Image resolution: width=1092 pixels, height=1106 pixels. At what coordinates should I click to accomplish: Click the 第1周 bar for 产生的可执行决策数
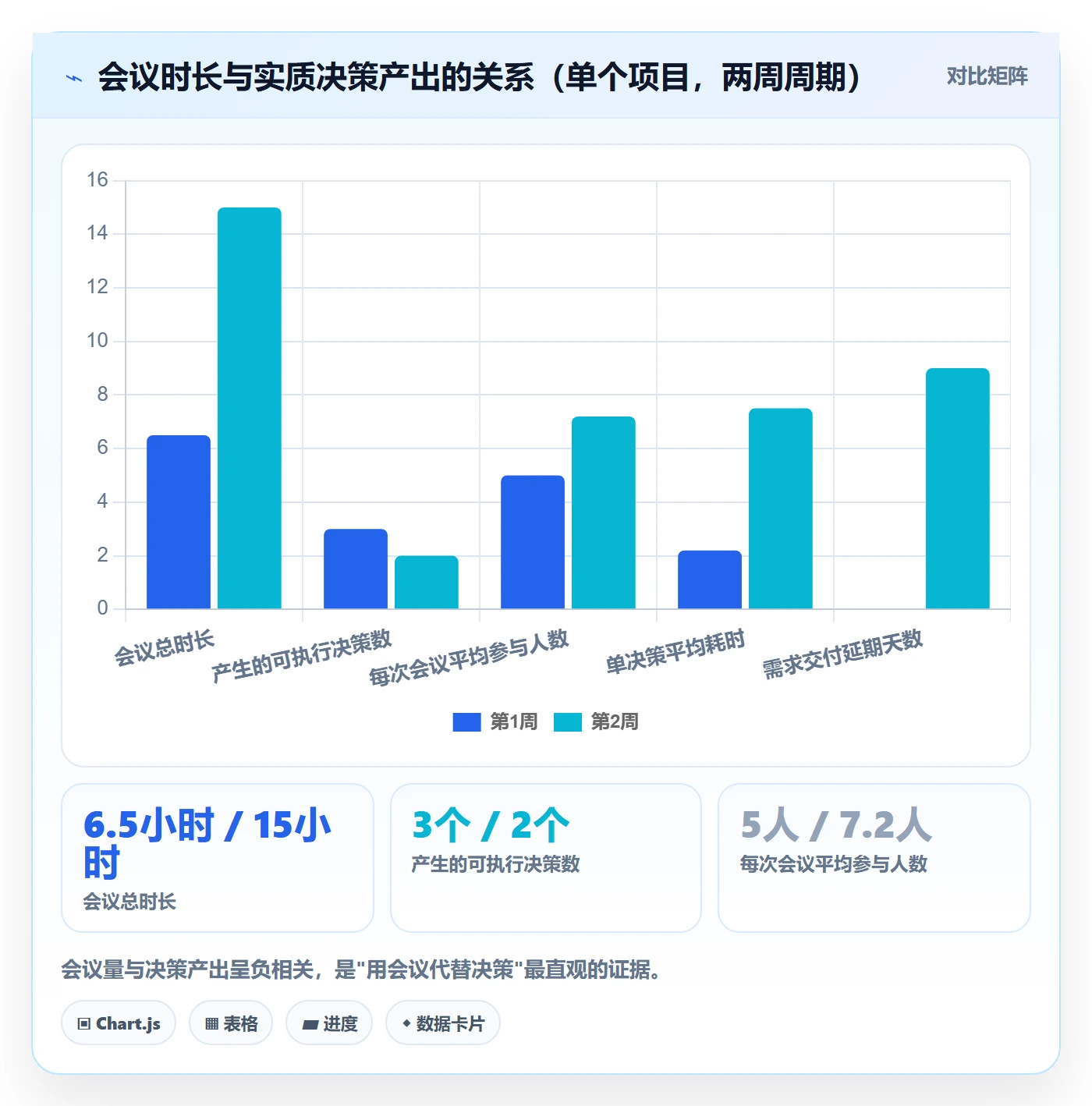pyautogui.click(x=356, y=569)
